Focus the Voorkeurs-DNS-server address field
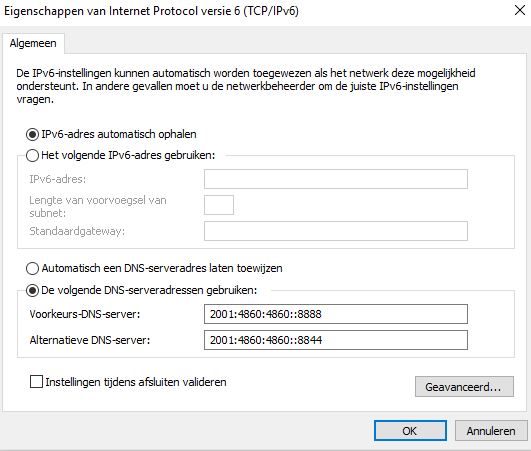Viewport: 531px width, 451px height. tap(336, 314)
